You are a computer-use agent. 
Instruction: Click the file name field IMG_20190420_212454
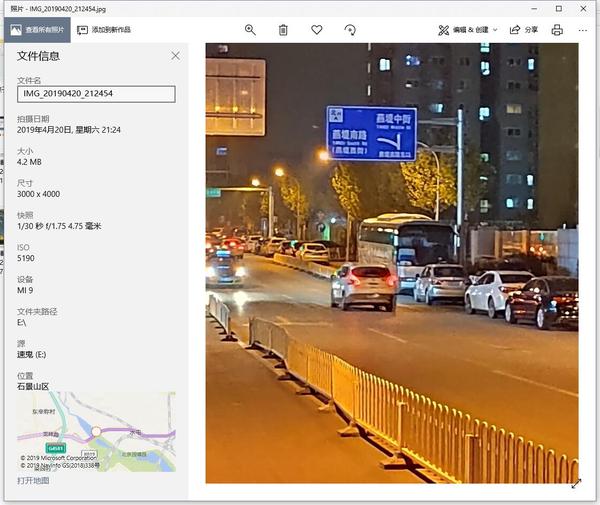tap(96, 94)
